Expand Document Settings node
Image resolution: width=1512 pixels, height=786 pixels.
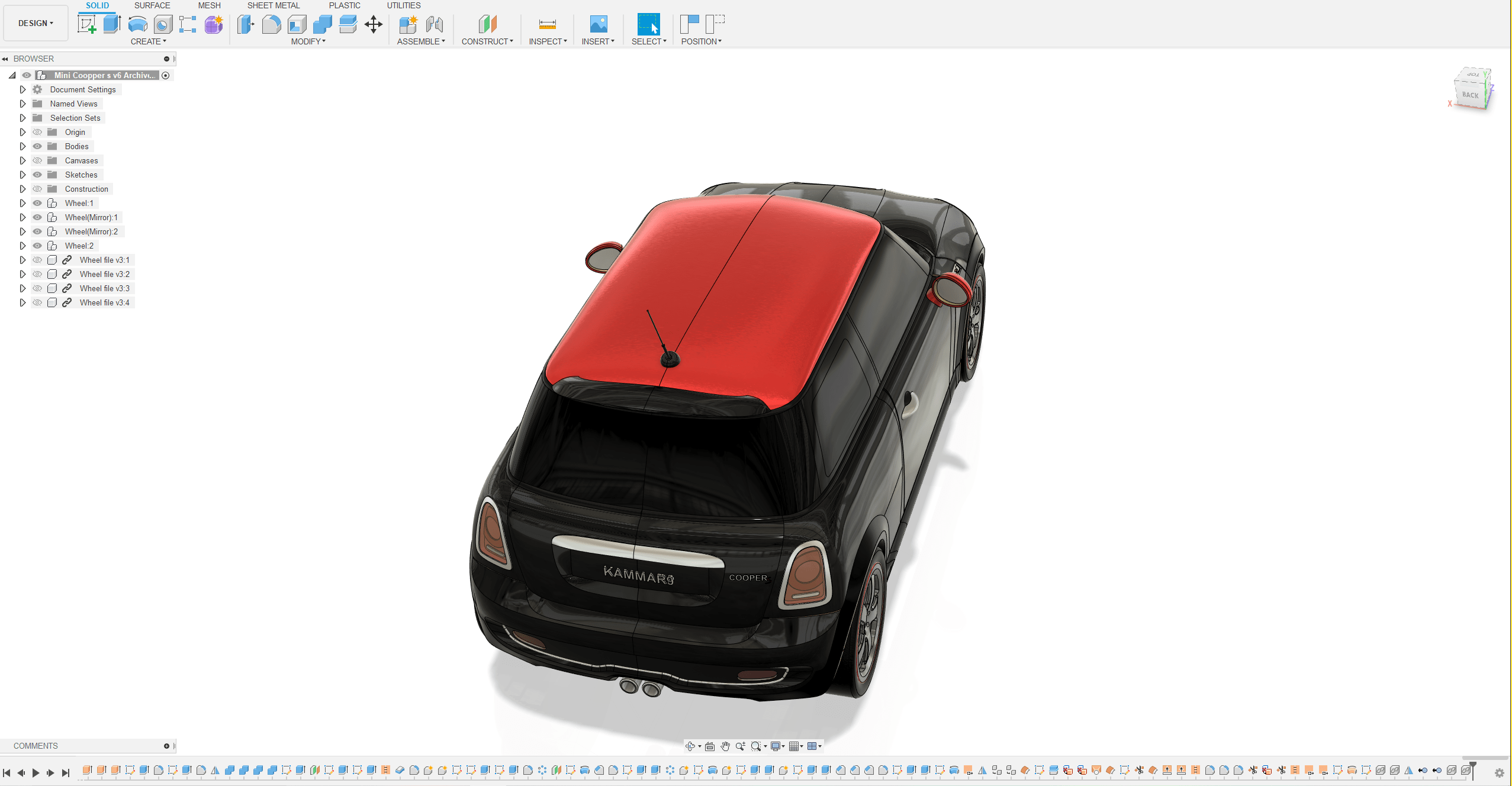pyautogui.click(x=22, y=89)
